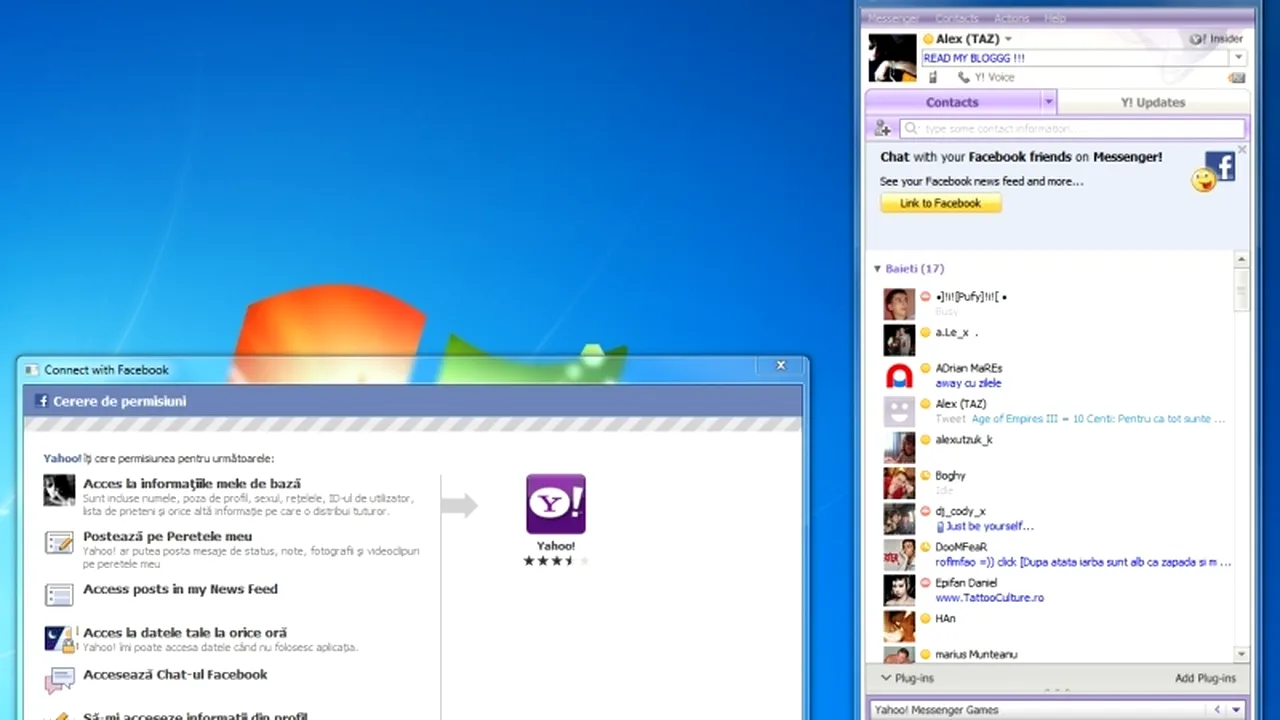
Task: Click the 'Access posts in my News Feed' text
Action: click(x=180, y=589)
